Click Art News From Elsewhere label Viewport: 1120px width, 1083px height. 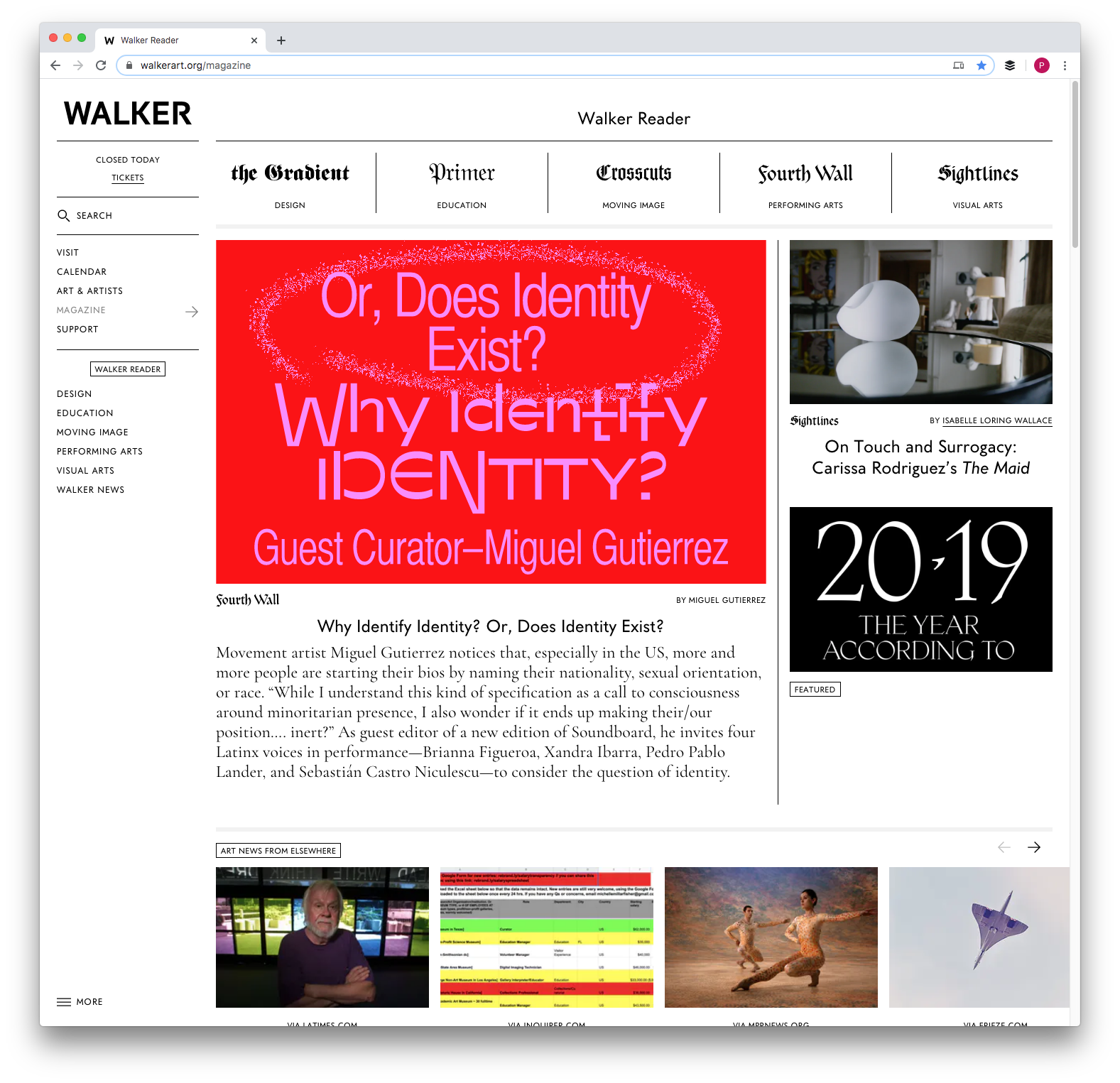click(278, 851)
